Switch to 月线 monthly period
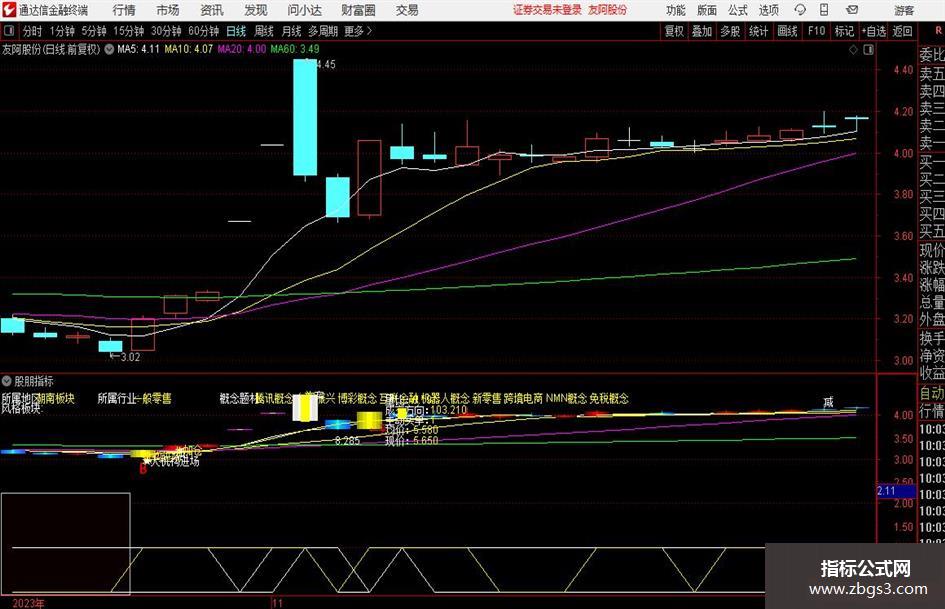945x609 pixels. coord(291,31)
